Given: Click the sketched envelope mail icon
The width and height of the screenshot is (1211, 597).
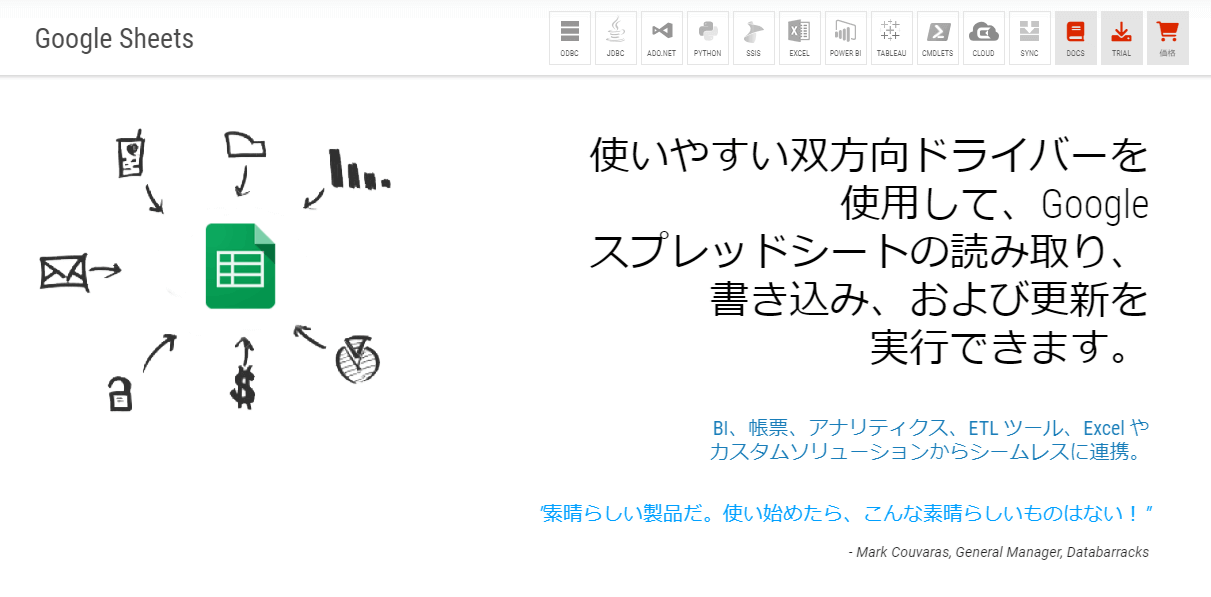Looking at the screenshot, I should pos(63,272).
